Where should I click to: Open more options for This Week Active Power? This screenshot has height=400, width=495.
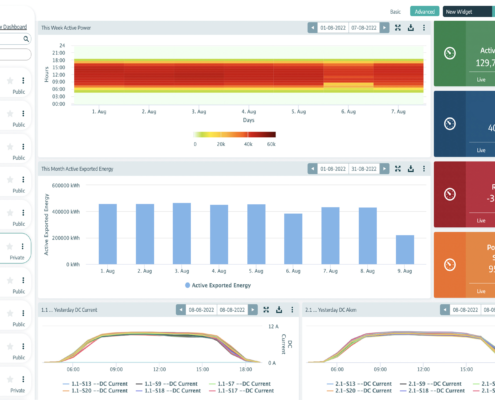pyautogui.click(x=424, y=28)
